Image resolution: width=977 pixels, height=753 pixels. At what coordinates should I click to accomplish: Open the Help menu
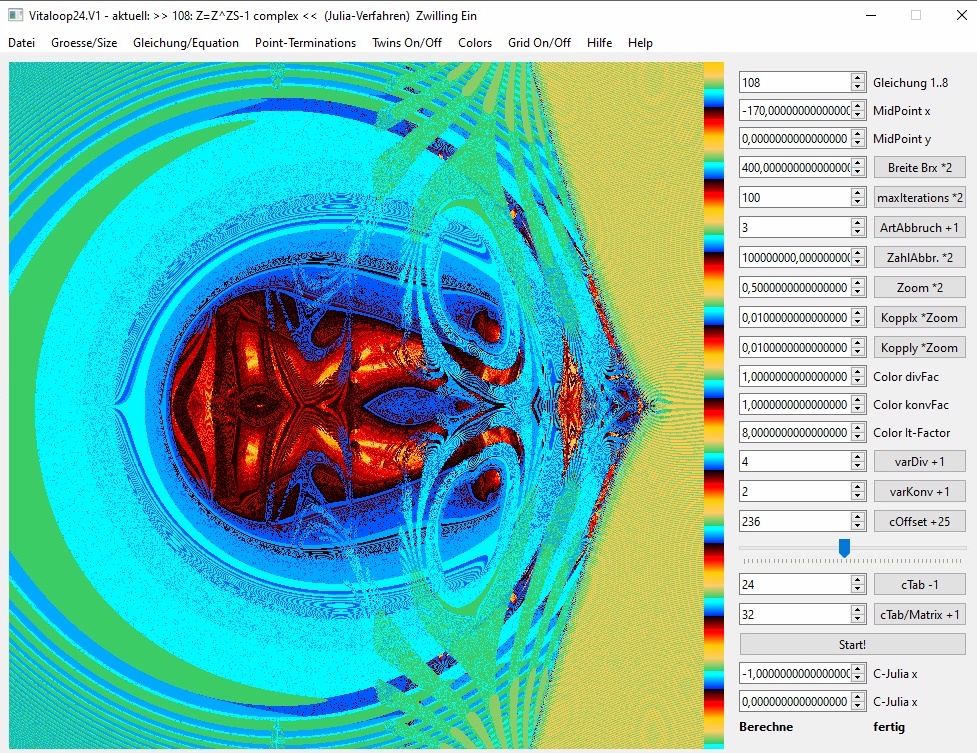[x=640, y=42]
